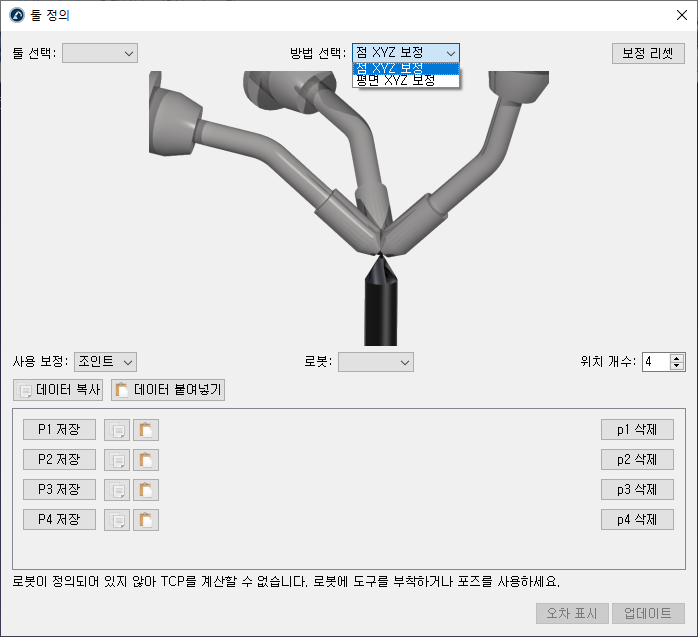Click the 오차 표시 button
Screen dimensions: 698x637
[x=572, y=613]
